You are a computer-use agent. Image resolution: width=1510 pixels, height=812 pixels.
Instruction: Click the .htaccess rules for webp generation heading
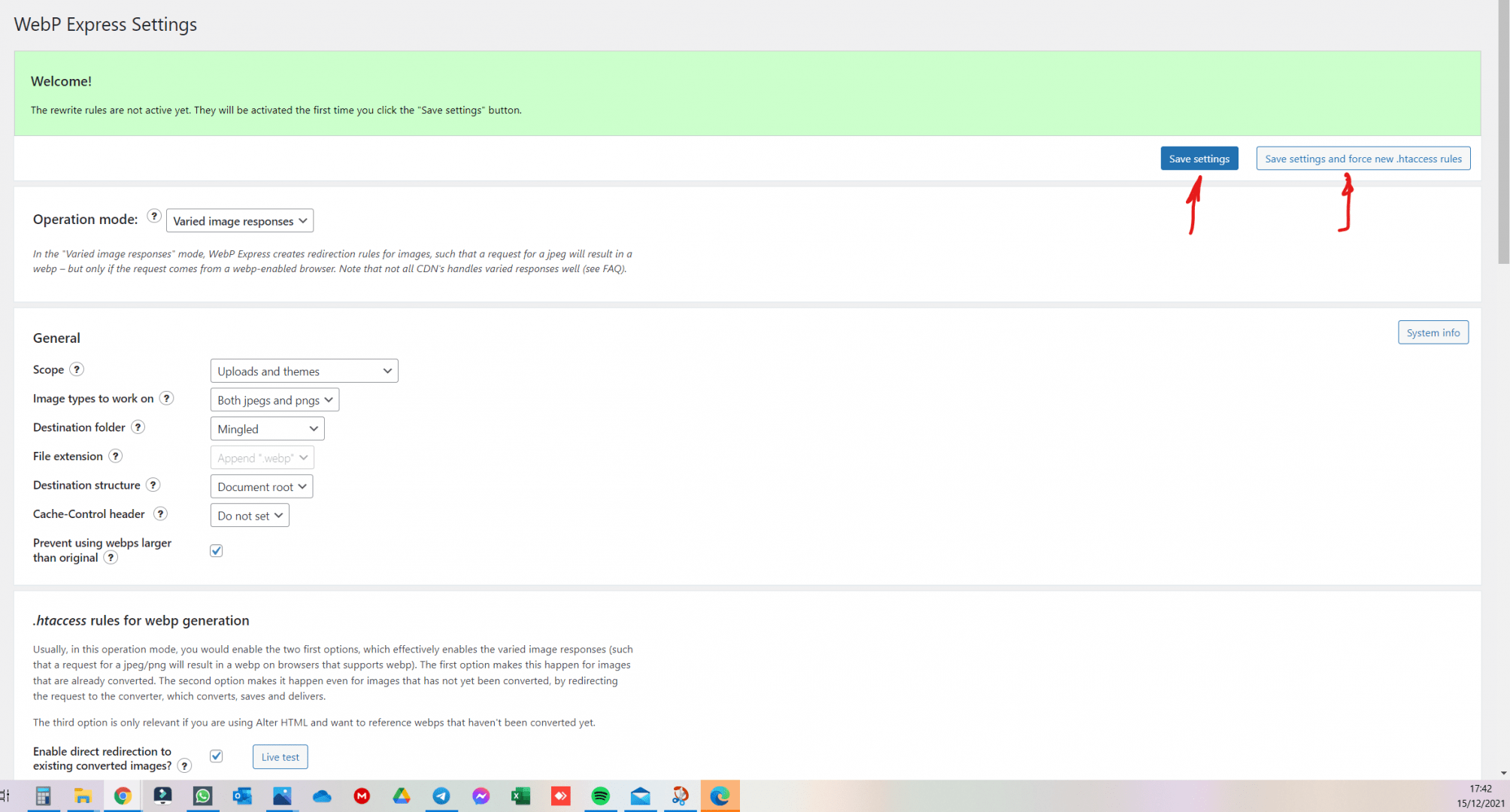[x=141, y=620]
